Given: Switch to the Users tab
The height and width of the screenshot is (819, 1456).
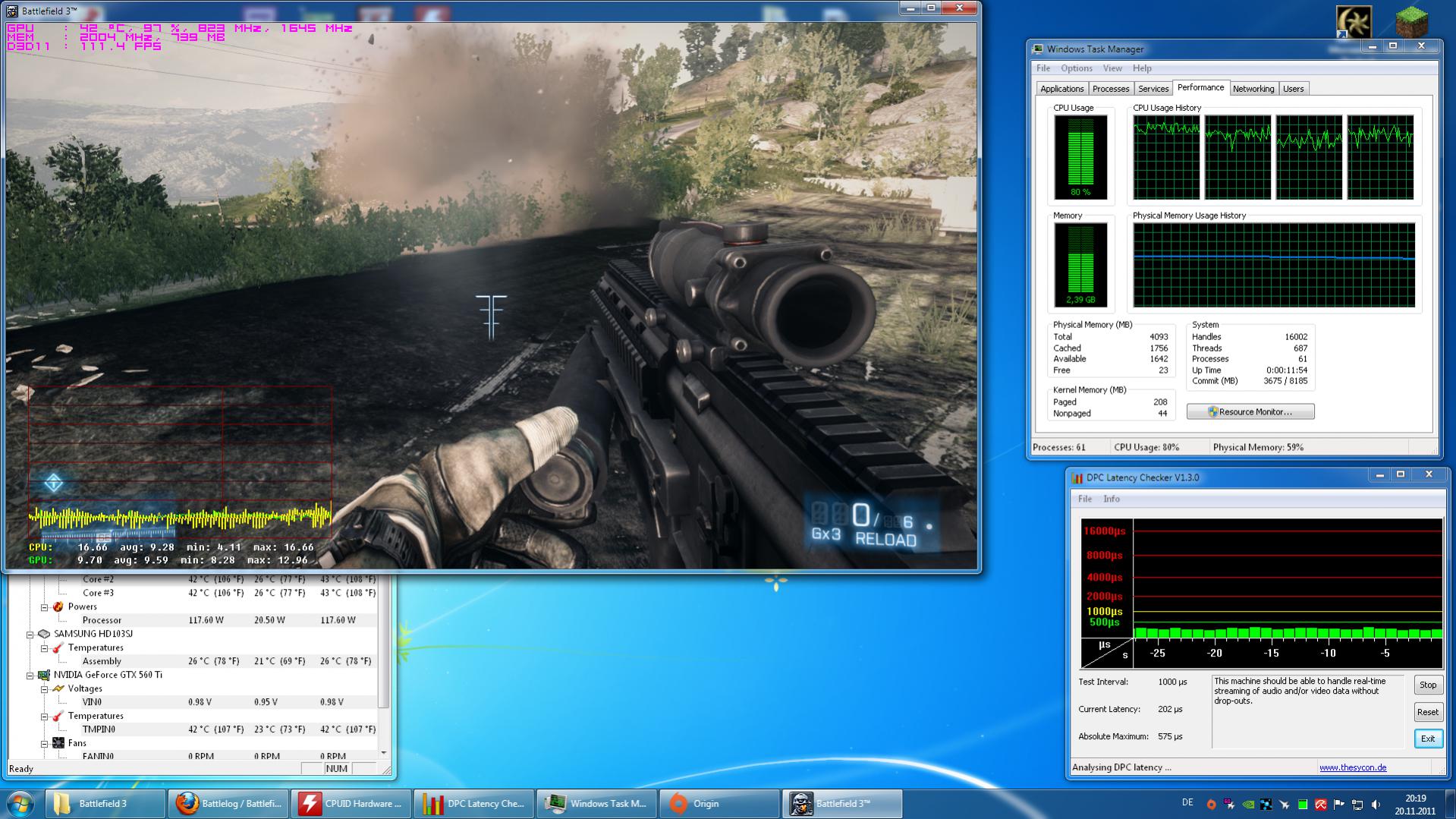Looking at the screenshot, I should tap(1294, 89).
